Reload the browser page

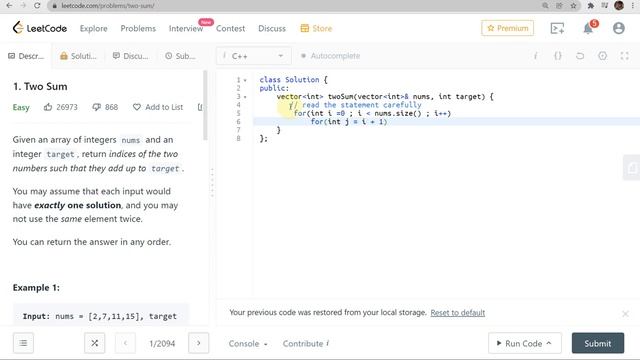37,6
